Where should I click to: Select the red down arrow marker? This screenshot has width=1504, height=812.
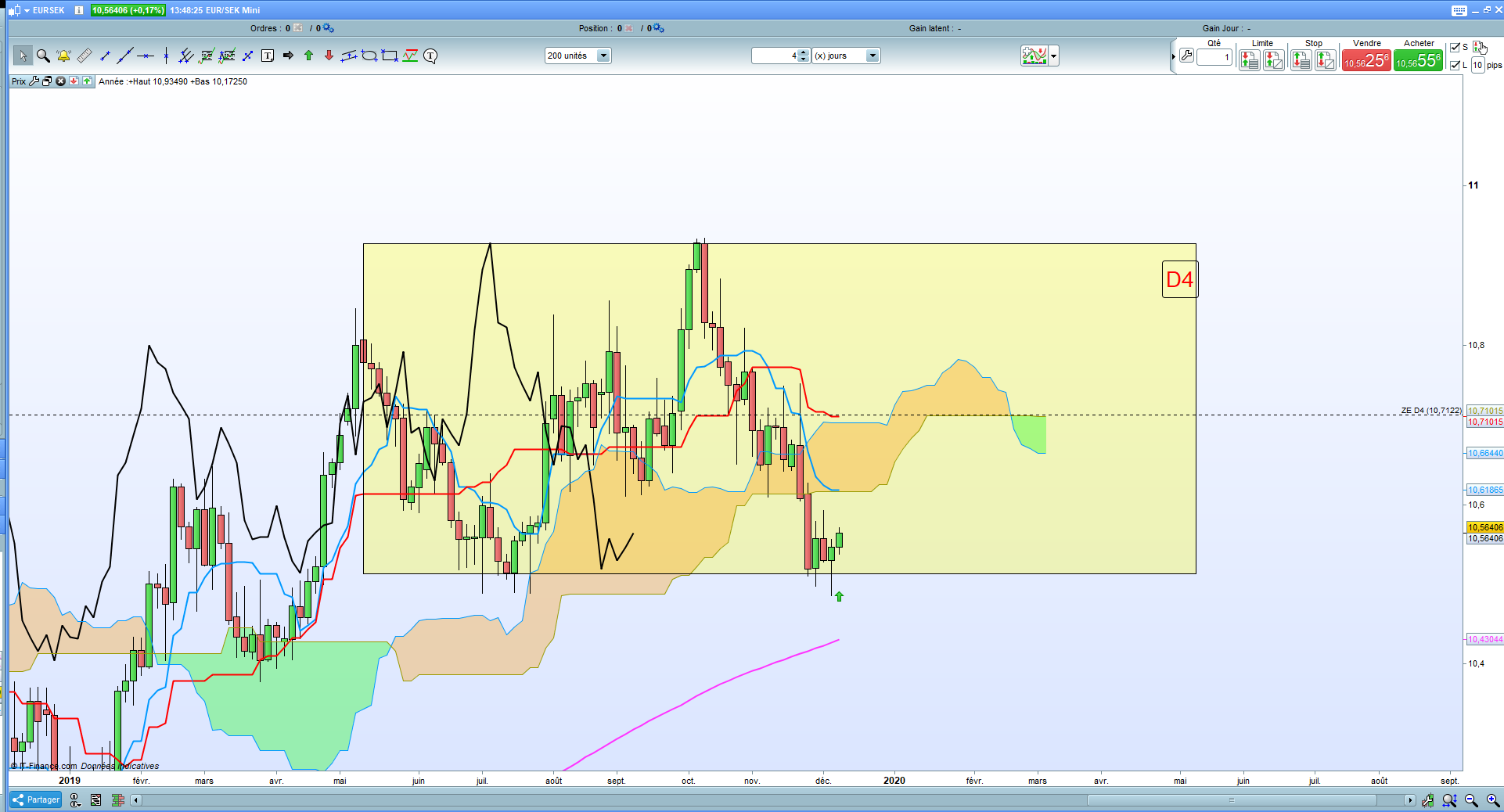pos(329,56)
